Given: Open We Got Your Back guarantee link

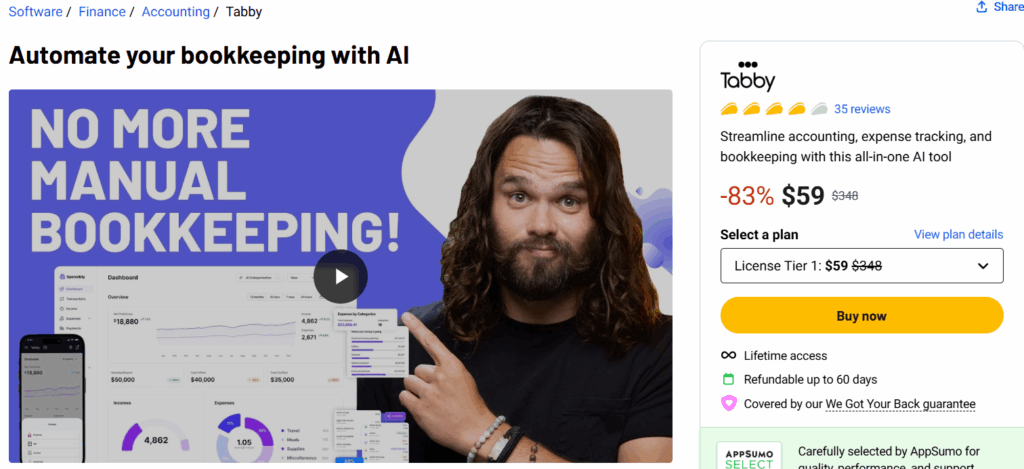Looking at the screenshot, I should pos(900,404).
